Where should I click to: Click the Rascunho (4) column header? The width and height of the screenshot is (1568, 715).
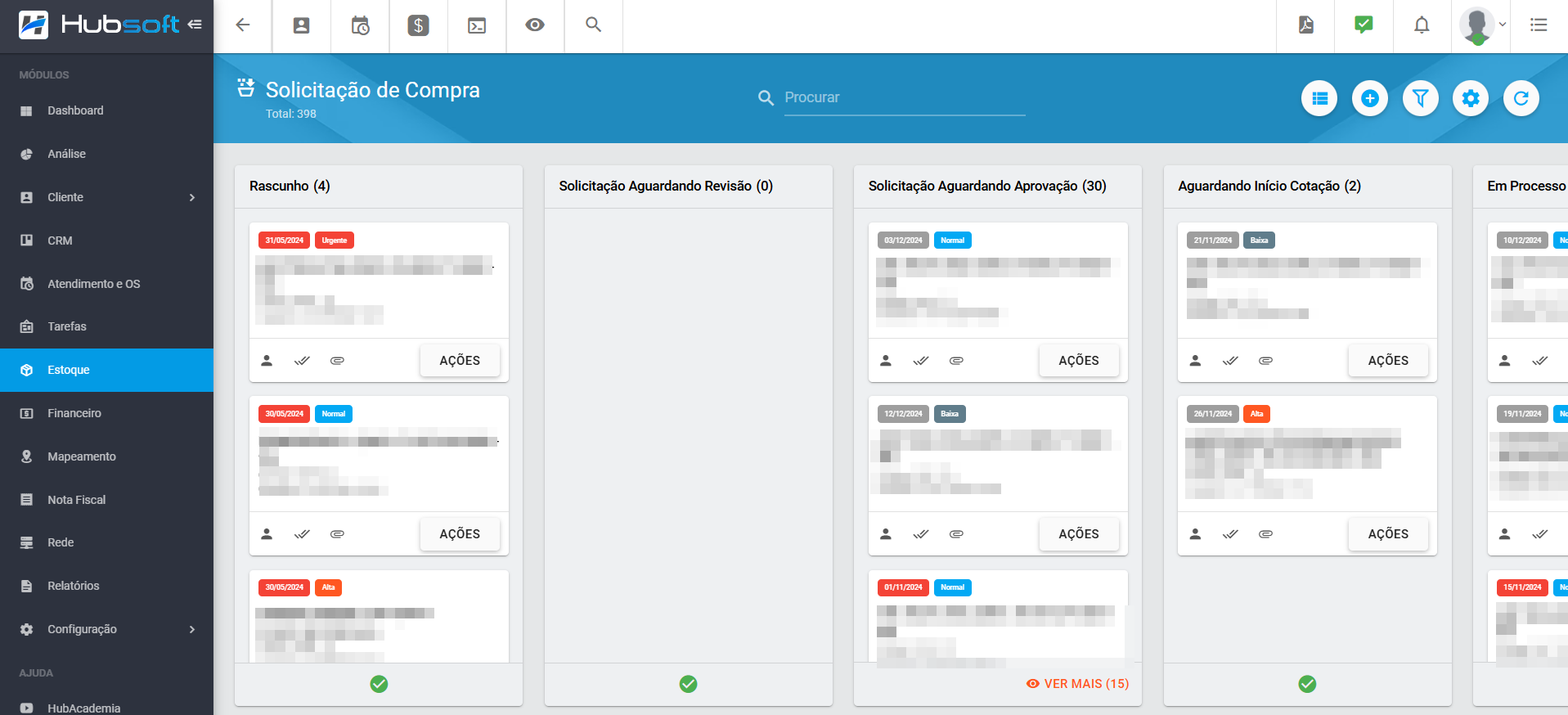tap(290, 186)
